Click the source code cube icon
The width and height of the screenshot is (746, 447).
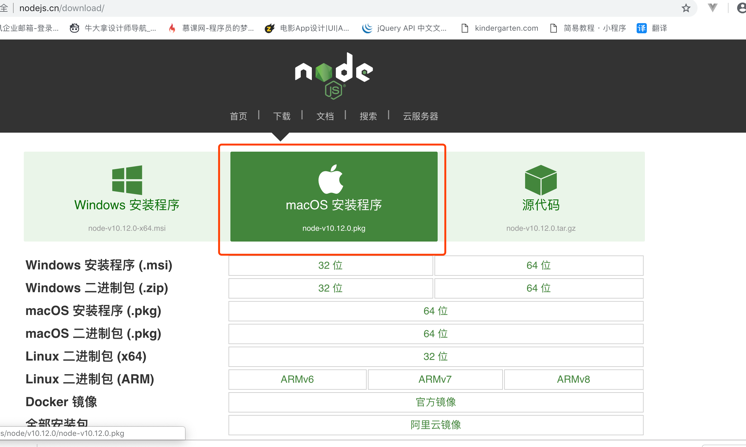(540, 180)
